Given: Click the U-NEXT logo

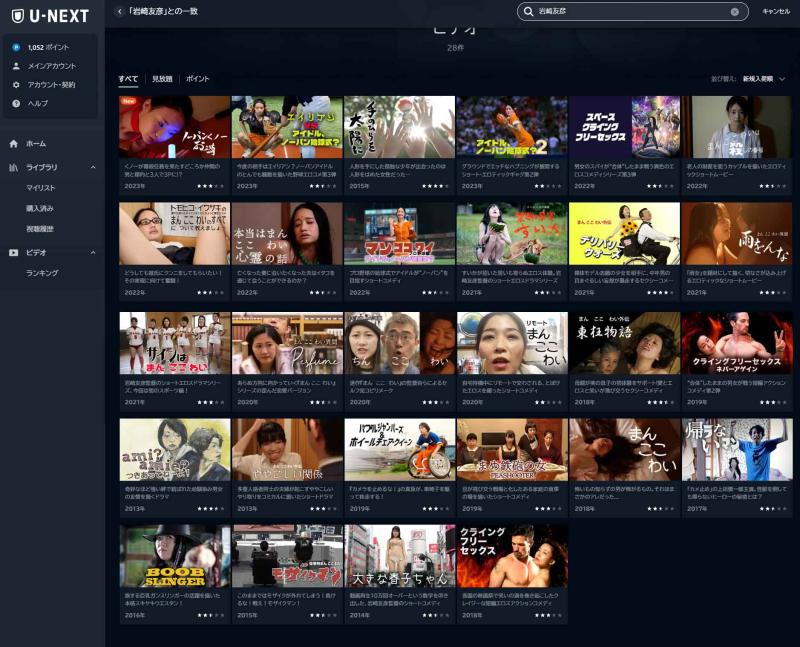Looking at the screenshot, I should tap(51, 16).
